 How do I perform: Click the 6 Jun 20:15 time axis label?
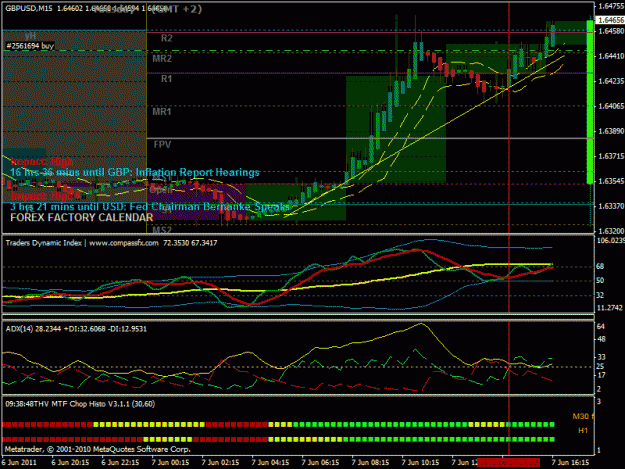point(70,463)
